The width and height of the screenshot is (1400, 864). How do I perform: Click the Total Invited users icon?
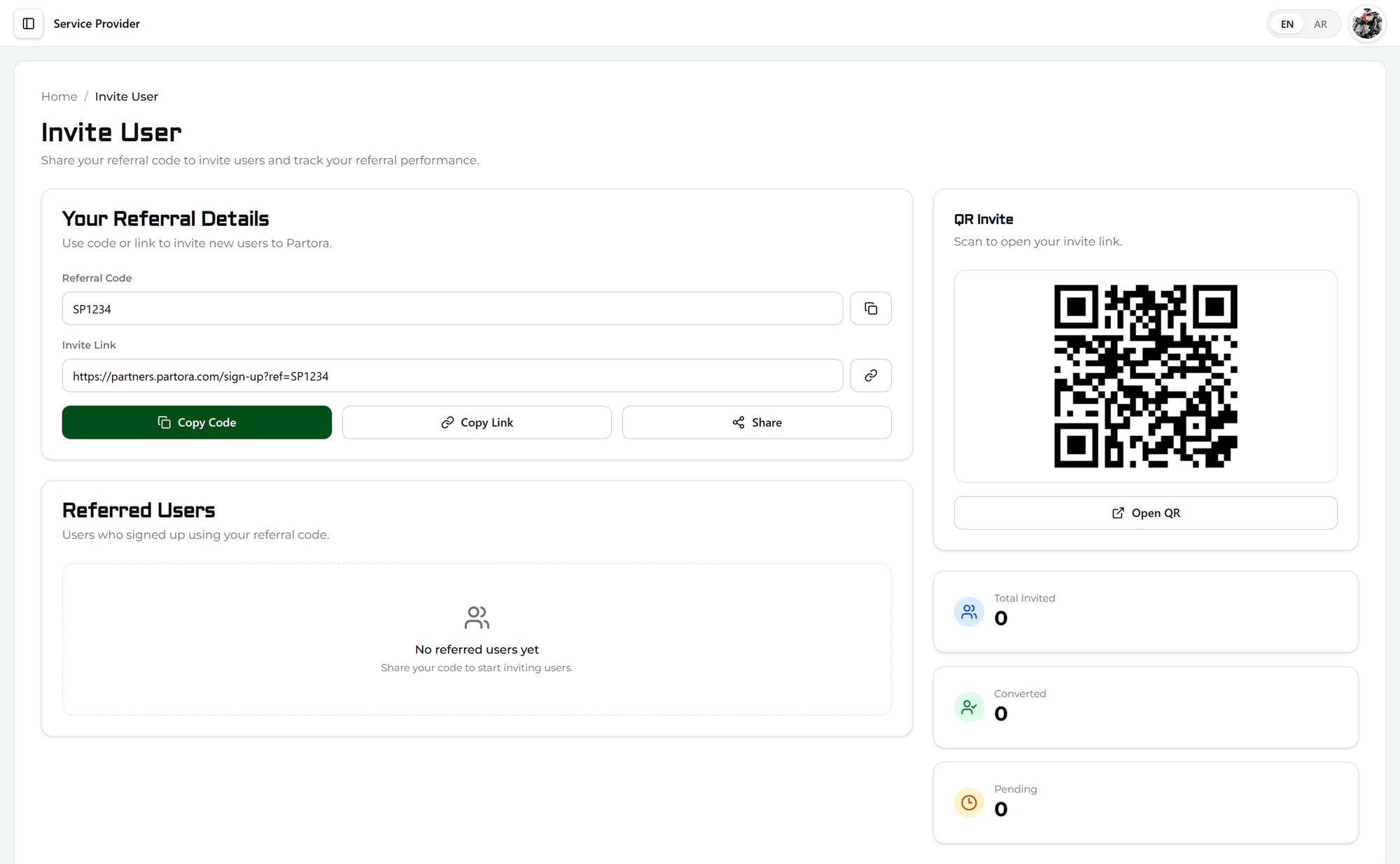pos(969,612)
